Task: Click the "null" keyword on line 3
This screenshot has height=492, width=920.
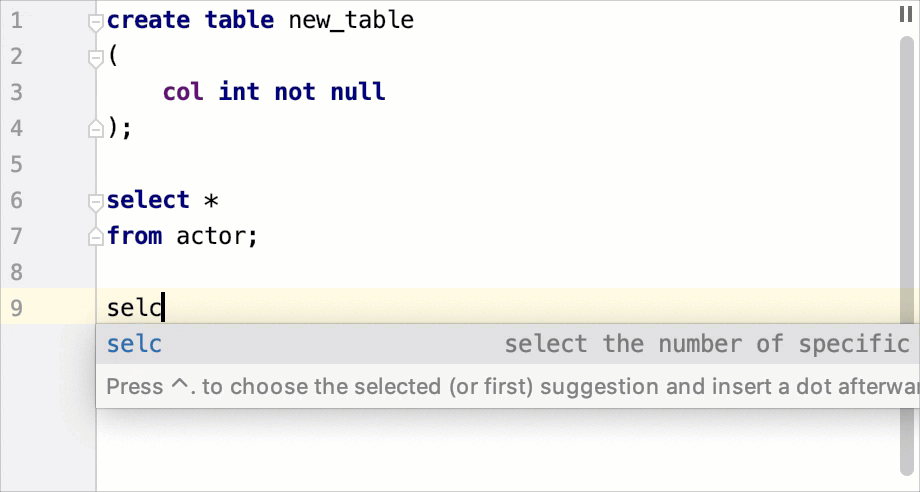Action: [357, 92]
